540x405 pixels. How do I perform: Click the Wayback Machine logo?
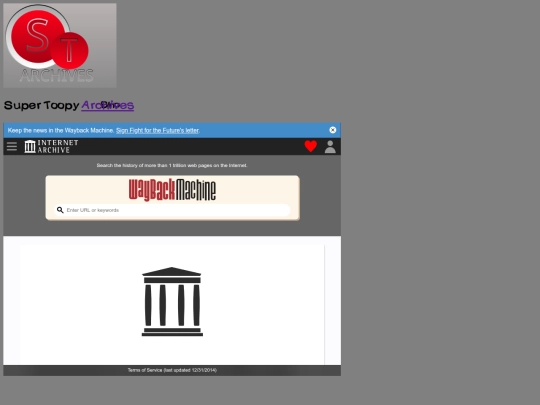click(x=173, y=190)
